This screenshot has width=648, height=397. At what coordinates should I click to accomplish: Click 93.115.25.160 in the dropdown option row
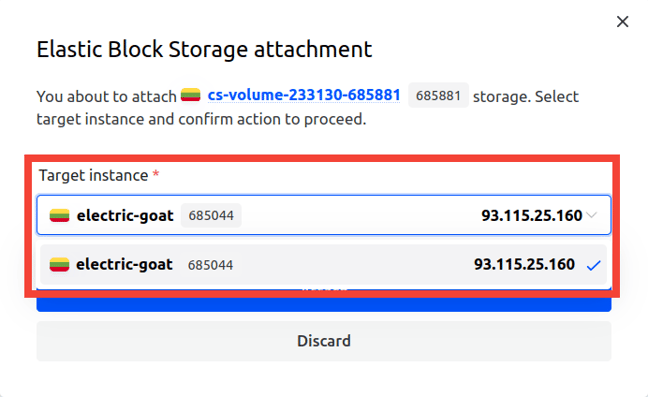(524, 264)
